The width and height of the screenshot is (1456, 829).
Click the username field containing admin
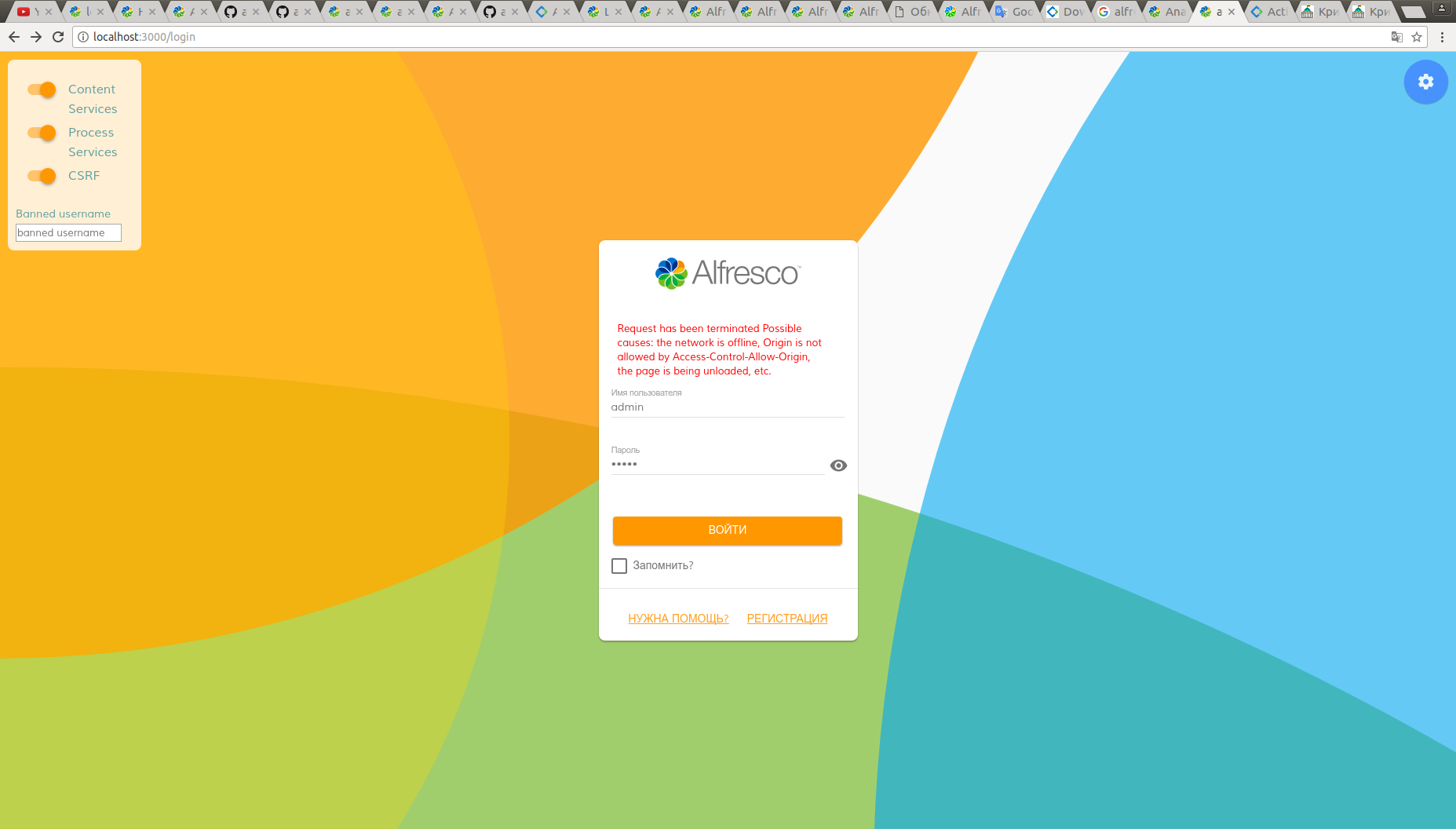coord(728,407)
